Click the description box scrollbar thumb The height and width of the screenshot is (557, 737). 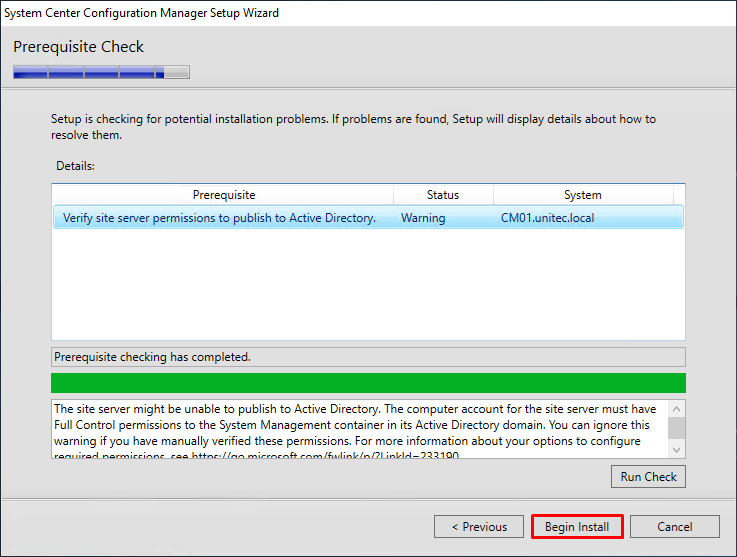676,428
